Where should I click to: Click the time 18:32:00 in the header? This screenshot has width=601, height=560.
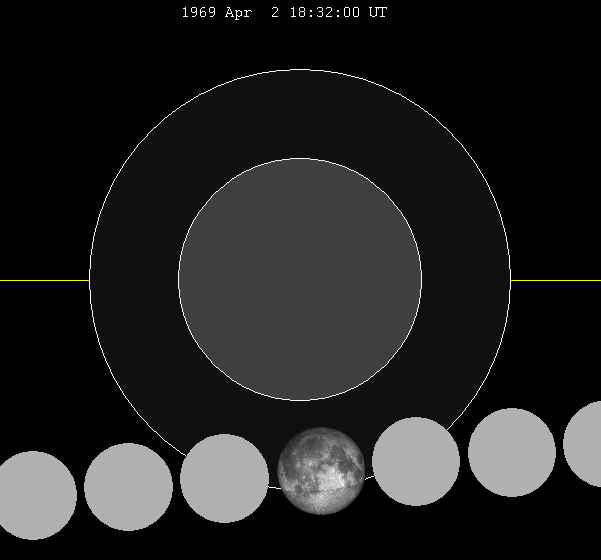coord(326,13)
